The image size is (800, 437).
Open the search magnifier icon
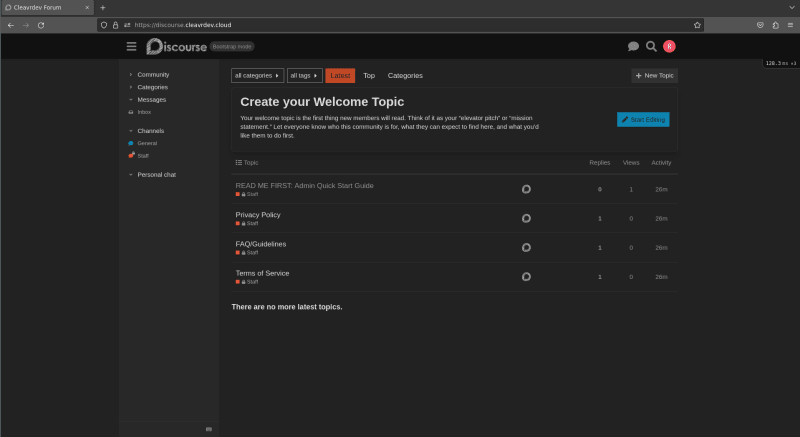[651, 46]
